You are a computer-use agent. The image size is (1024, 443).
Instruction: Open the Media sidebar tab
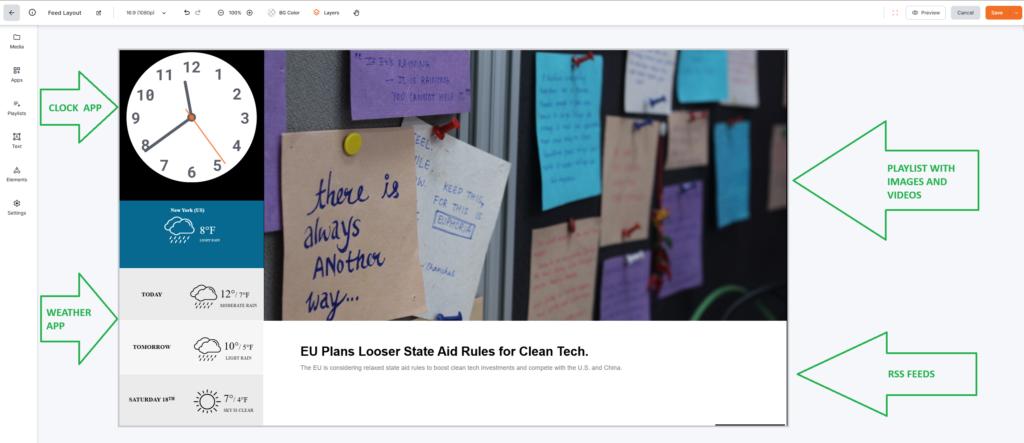[x=17, y=41]
